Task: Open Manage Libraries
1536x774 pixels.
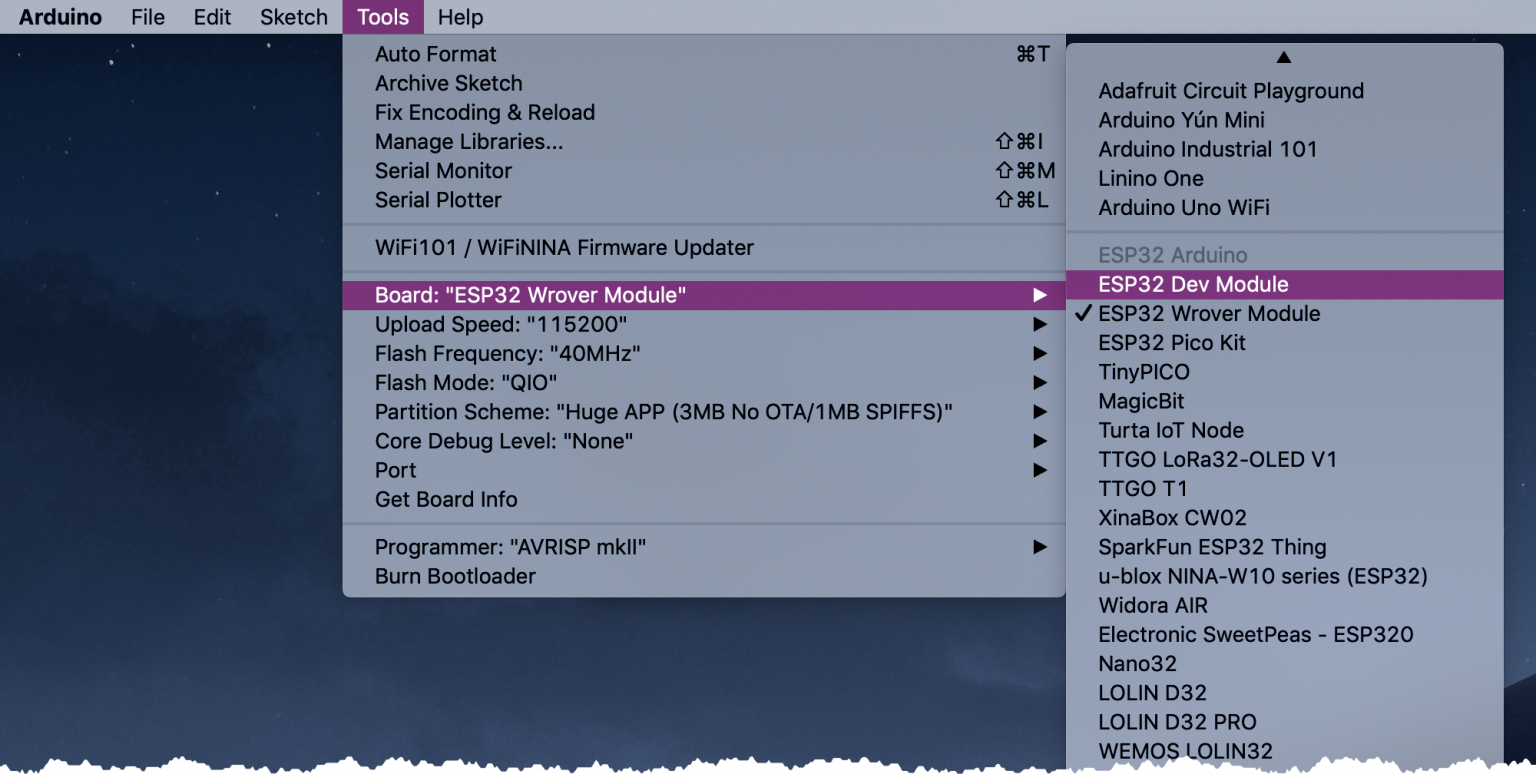Action: point(467,141)
